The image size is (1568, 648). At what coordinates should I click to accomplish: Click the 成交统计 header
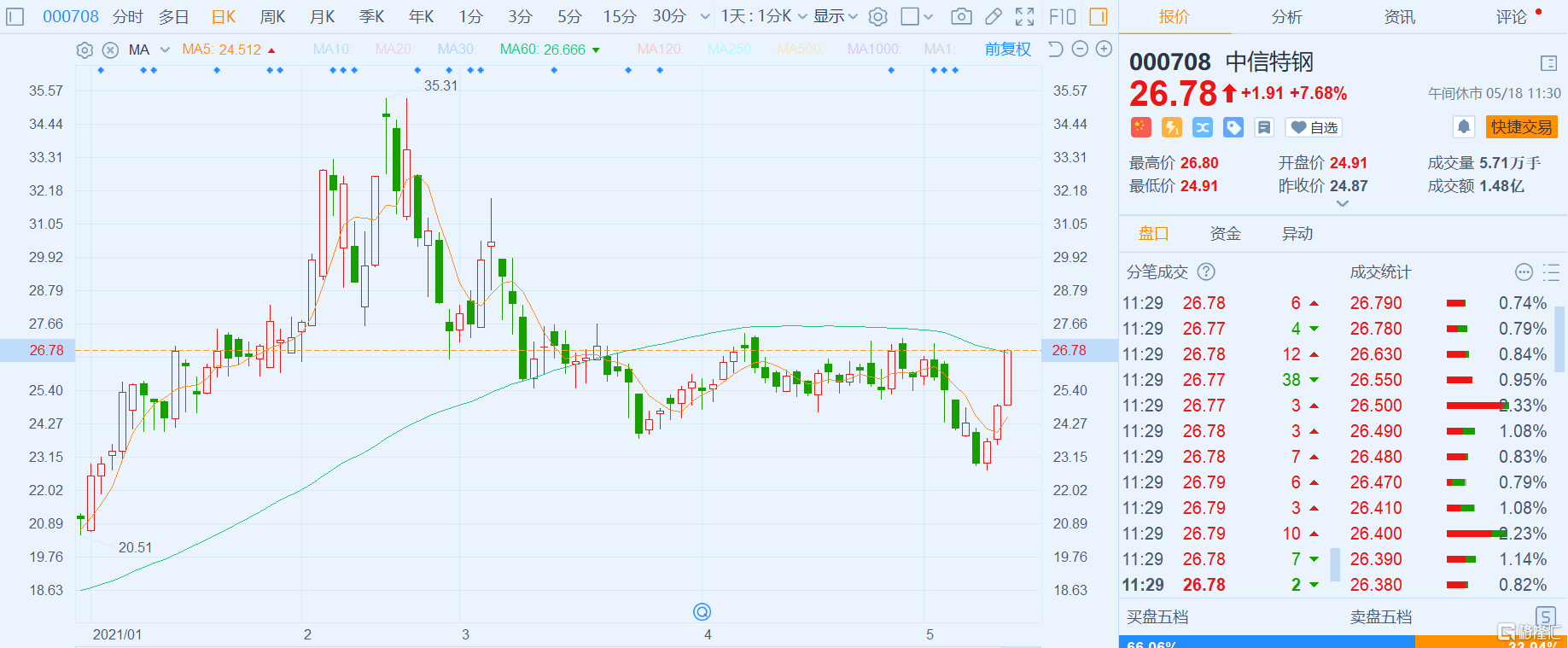[1381, 272]
